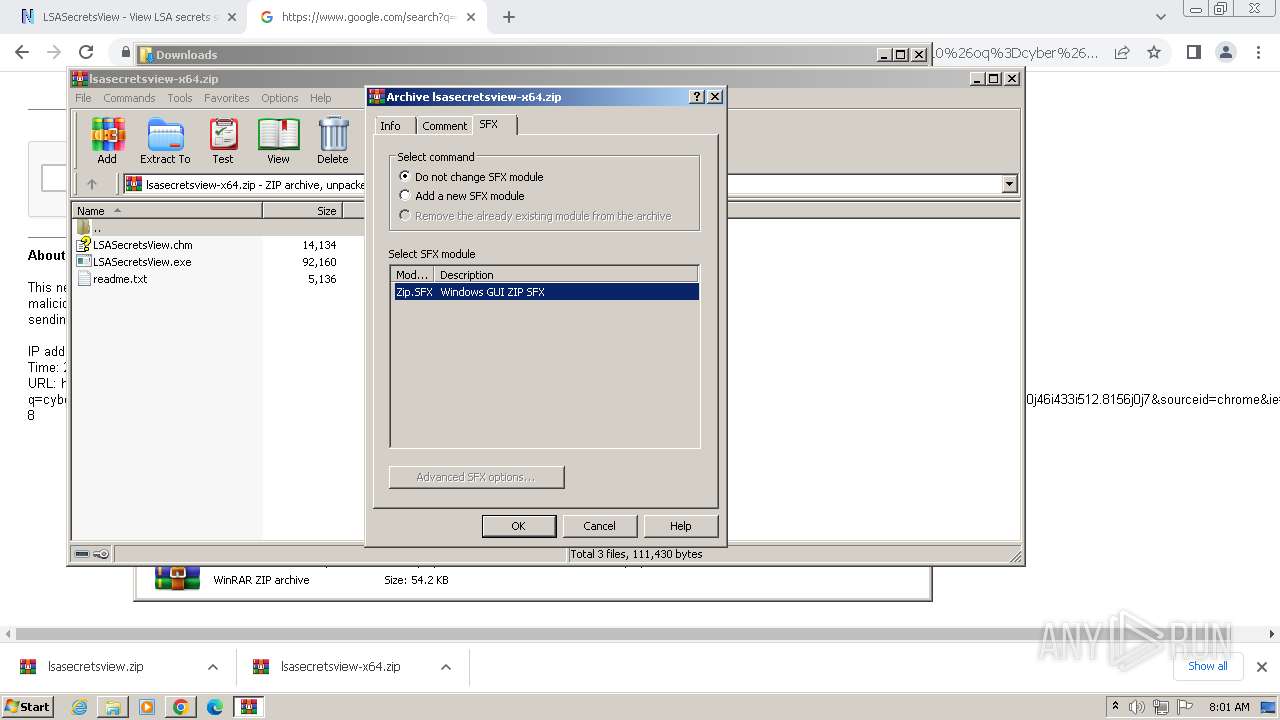
Task: Close the downloads bar
Action: [x=1261, y=667]
